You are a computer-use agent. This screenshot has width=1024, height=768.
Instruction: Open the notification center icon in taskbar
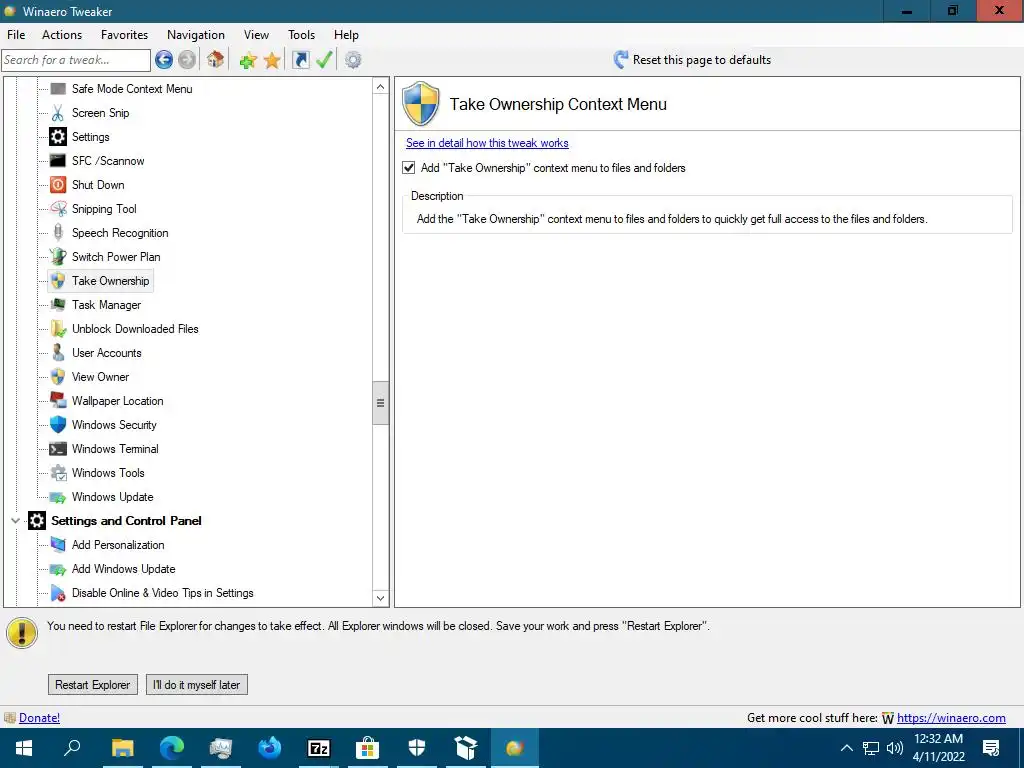[991, 748]
